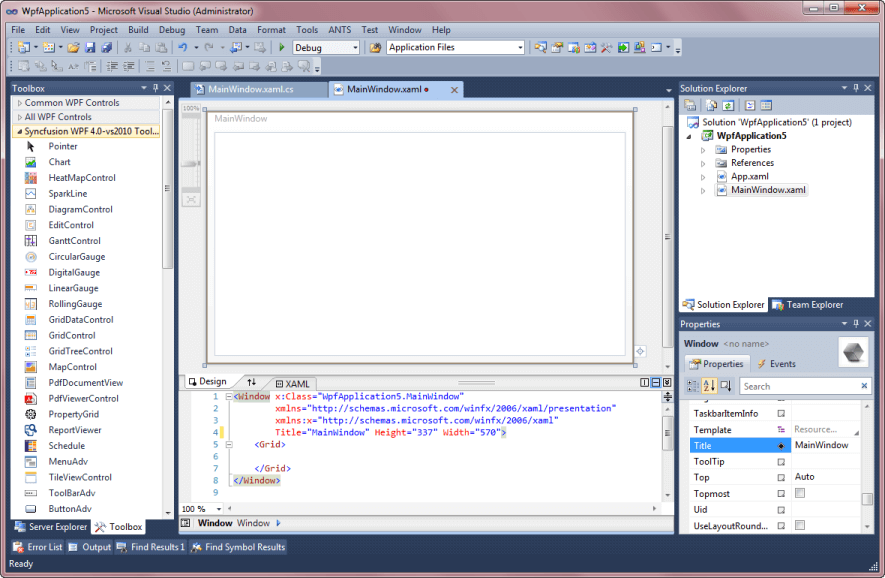Switch to the Events tab in Properties

(777, 364)
